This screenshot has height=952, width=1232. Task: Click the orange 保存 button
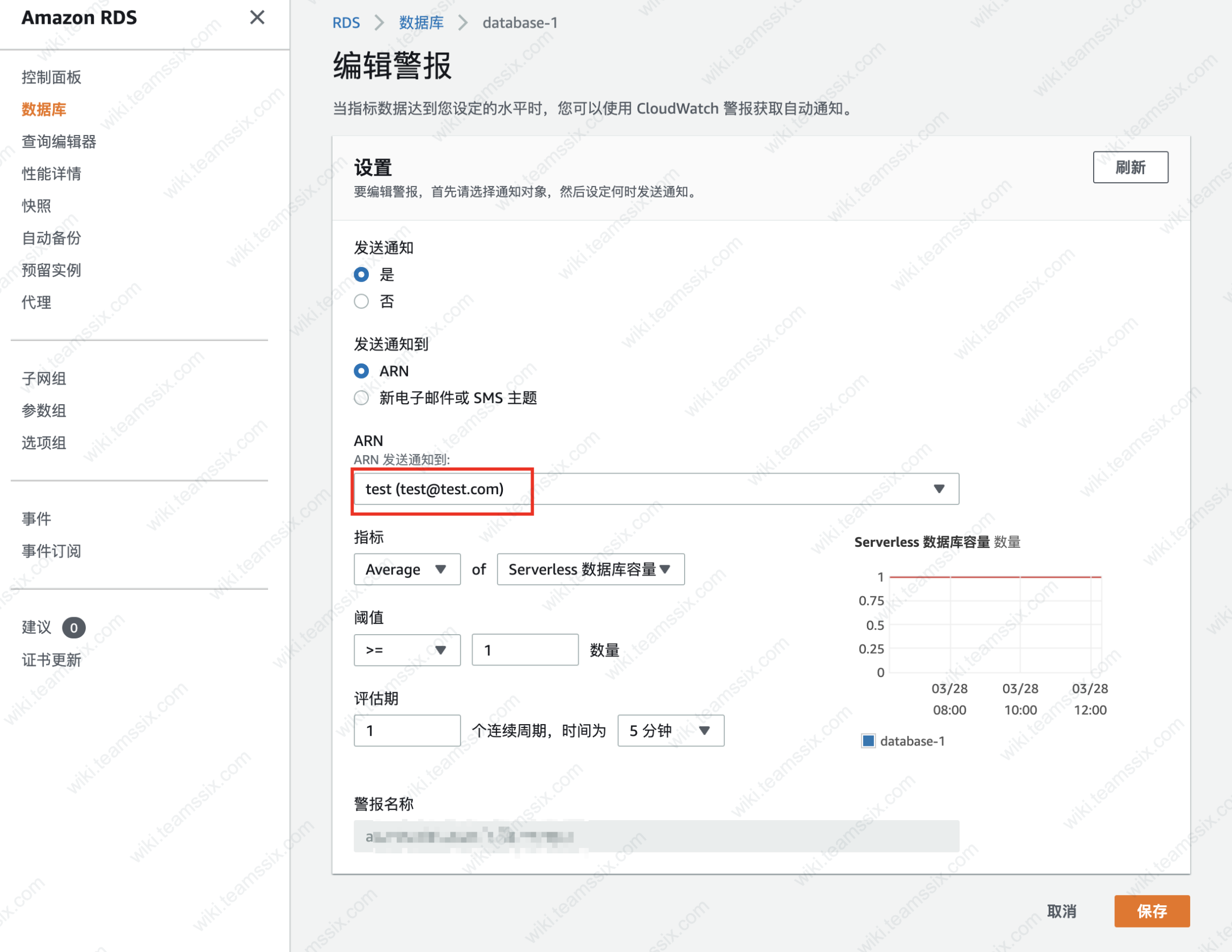click(1151, 910)
